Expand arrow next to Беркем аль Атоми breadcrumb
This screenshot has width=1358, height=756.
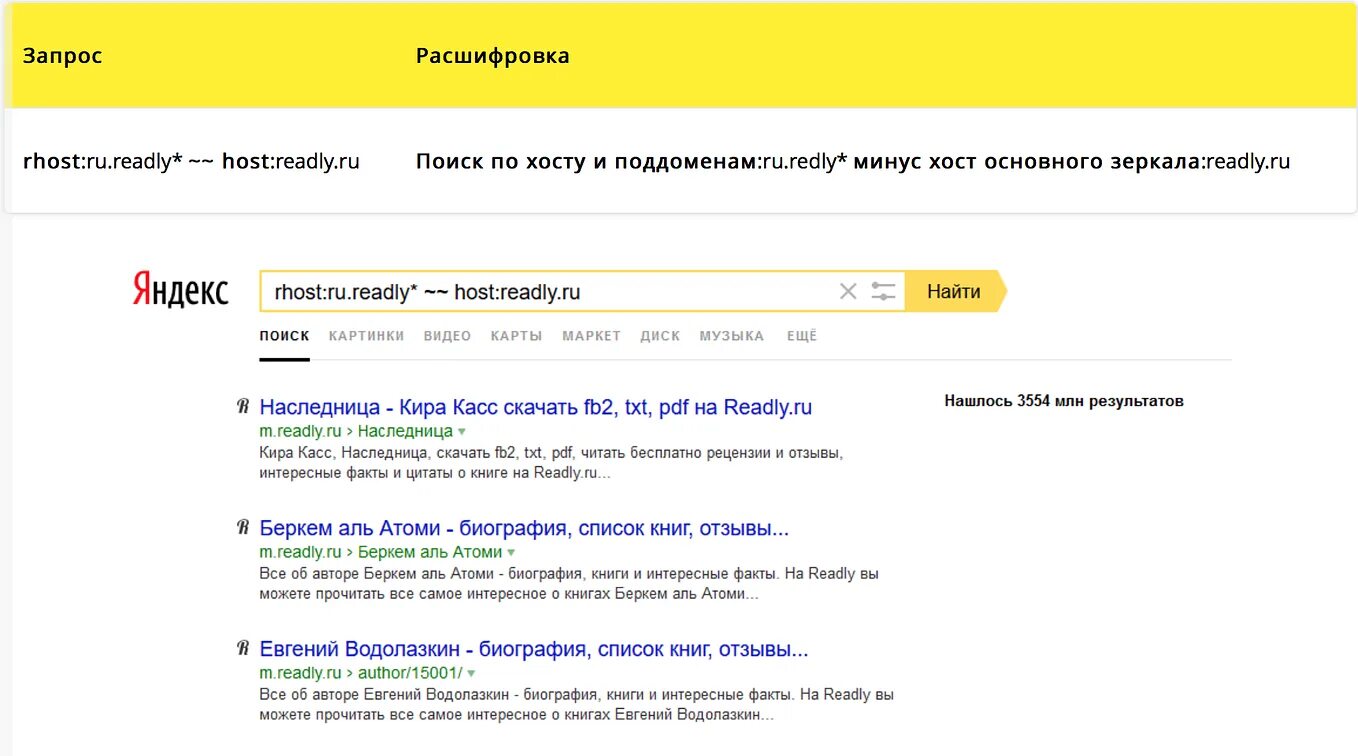[x=511, y=553]
